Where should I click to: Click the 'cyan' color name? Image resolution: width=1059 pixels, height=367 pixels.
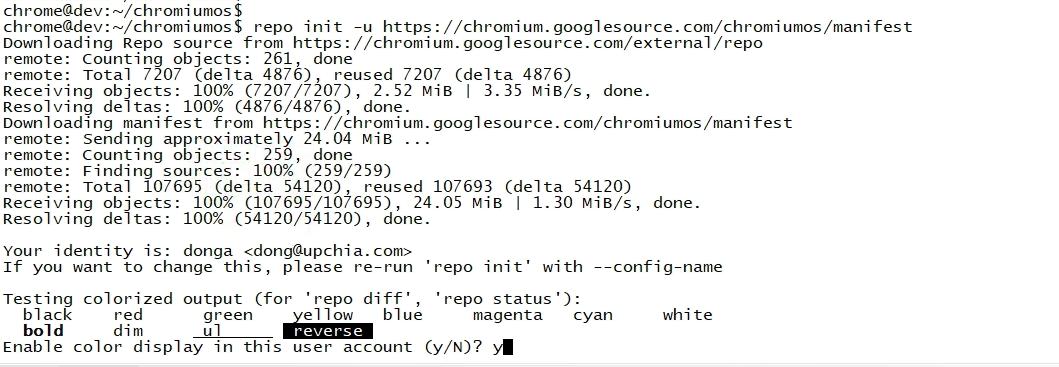(x=592, y=315)
